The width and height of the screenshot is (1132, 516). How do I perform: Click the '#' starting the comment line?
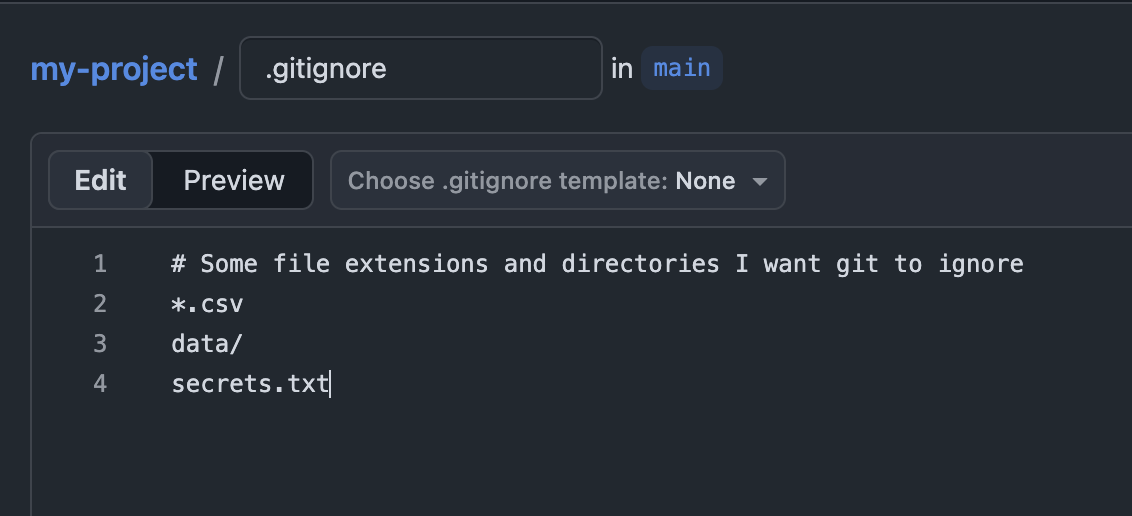[x=178, y=263]
